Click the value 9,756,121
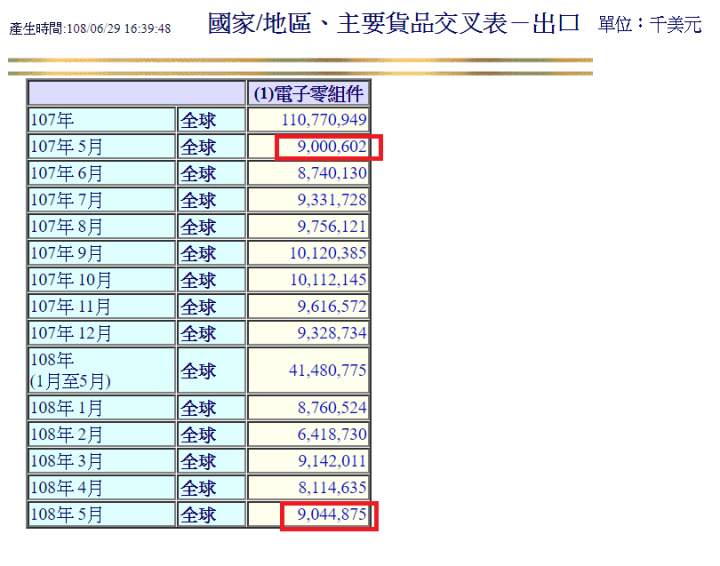The image size is (720, 566). (332, 226)
